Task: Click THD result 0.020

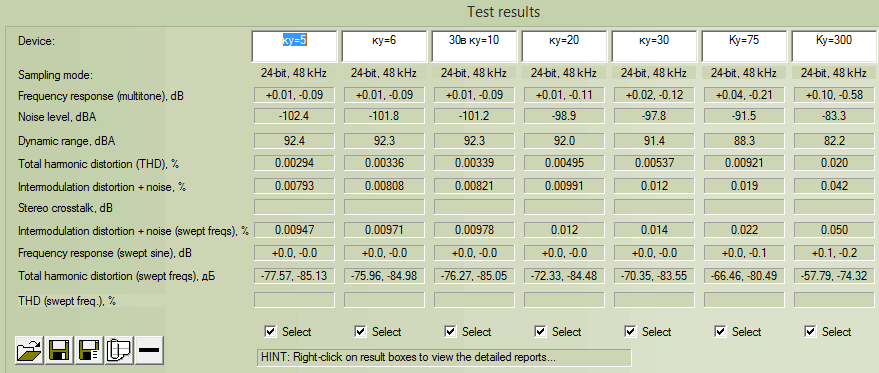Action: pos(834,163)
